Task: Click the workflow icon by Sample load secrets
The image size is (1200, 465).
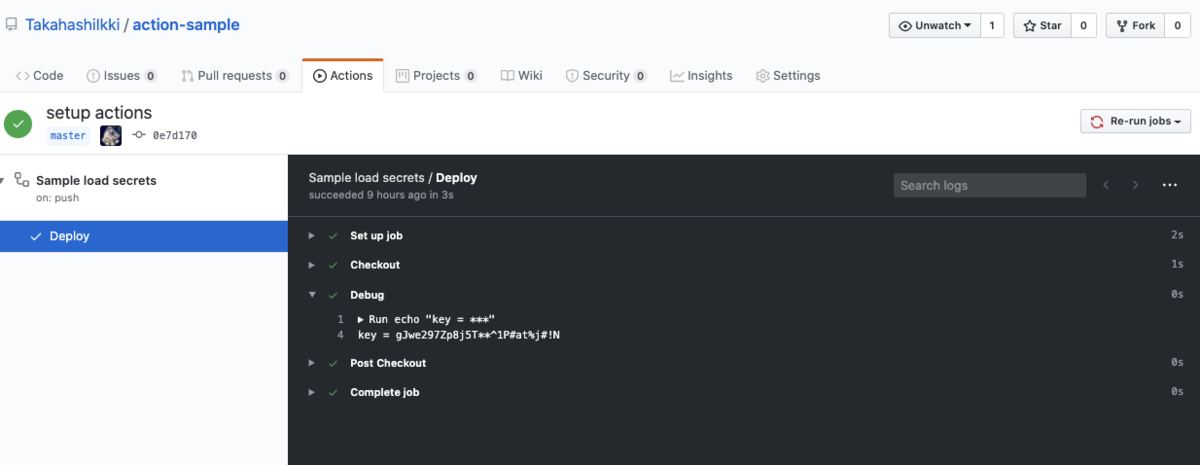Action: point(21,180)
